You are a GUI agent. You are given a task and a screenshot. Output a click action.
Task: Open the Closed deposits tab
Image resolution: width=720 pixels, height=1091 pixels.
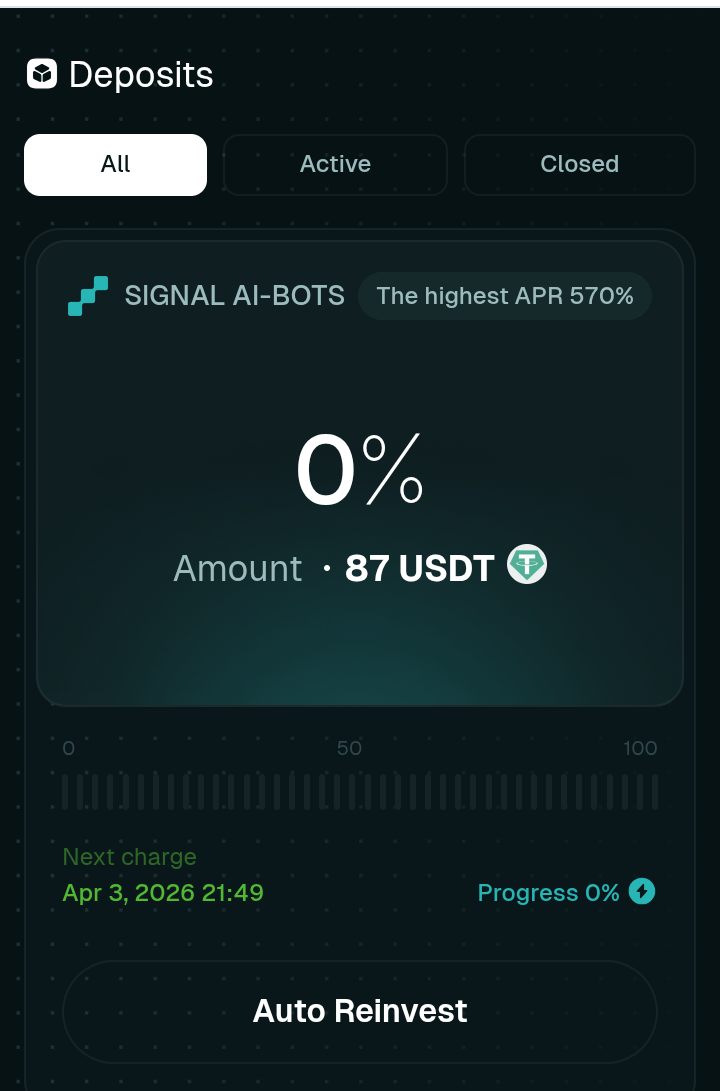click(x=579, y=164)
